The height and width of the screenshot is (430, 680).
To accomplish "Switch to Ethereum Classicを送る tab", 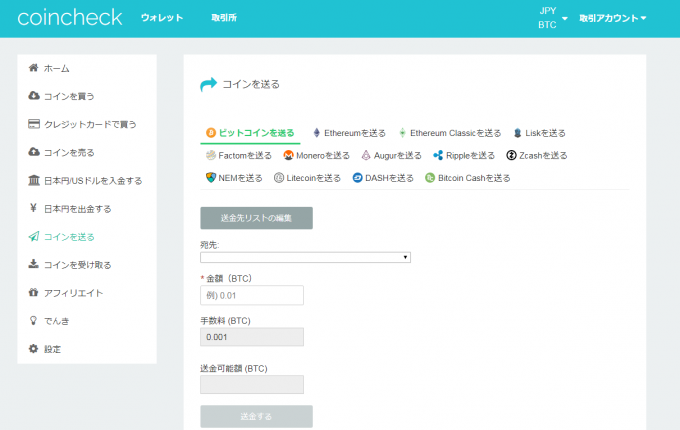I will pos(450,133).
